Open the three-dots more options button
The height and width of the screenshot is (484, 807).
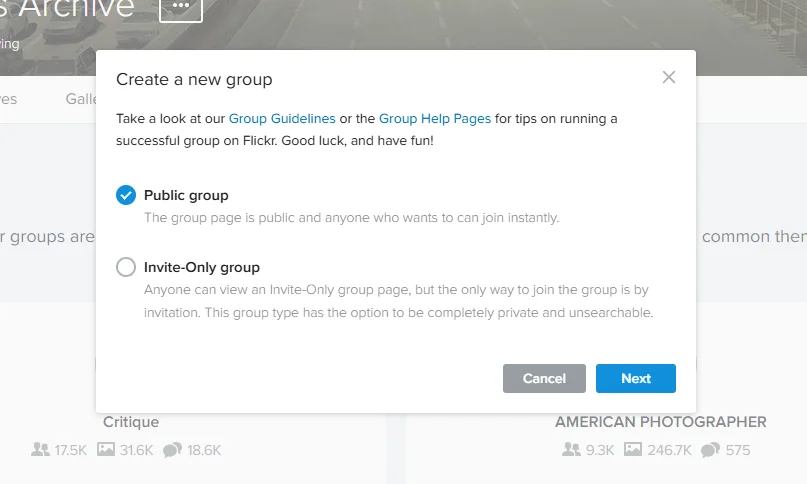click(x=180, y=7)
